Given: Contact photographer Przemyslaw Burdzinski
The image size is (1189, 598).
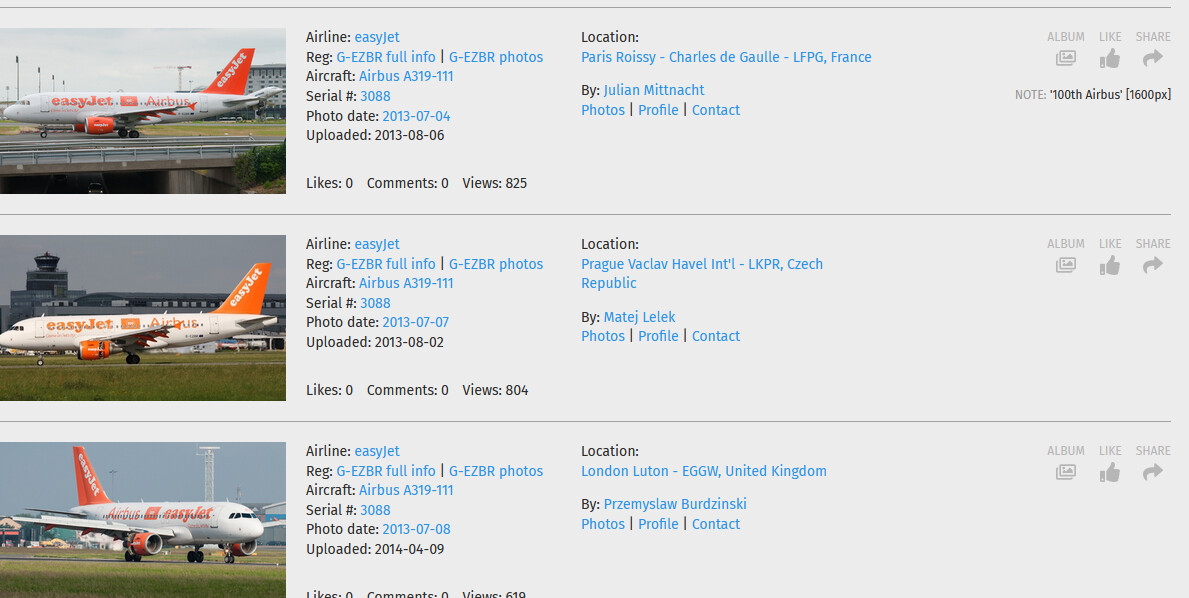Looking at the screenshot, I should (716, 524).
